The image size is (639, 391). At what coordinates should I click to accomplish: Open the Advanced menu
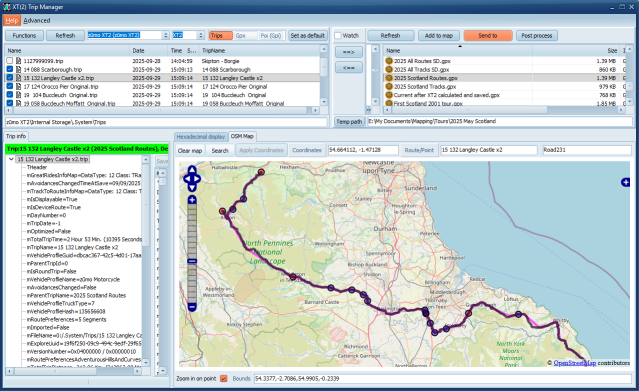[37, 20]
